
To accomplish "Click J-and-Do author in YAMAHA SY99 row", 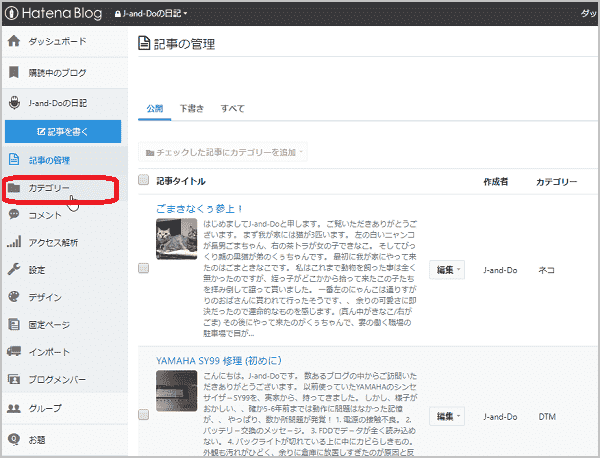I will pyautogui.click(x=500, y=417).
